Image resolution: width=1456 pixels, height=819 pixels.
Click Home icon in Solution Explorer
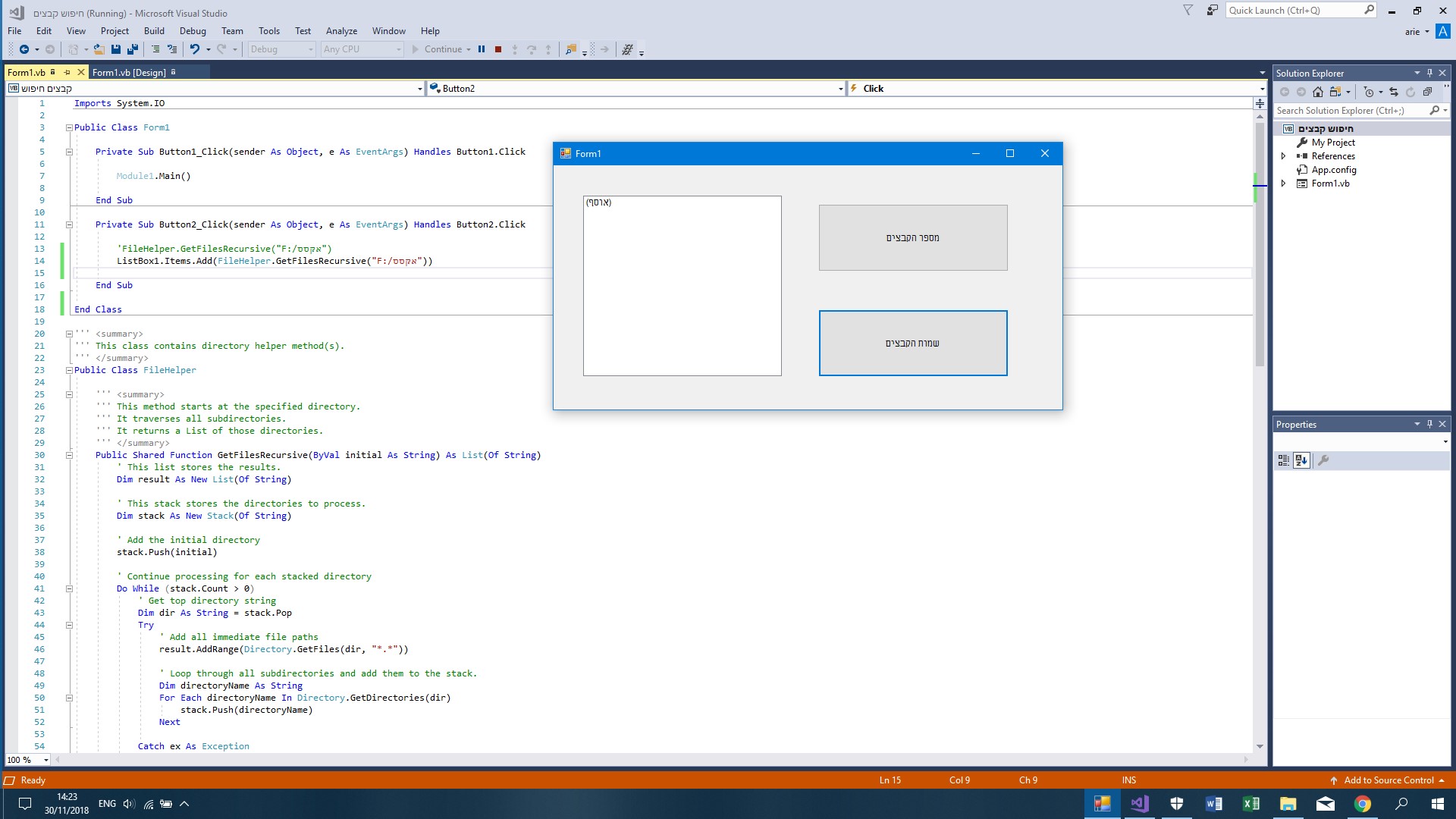(1318, 92)
